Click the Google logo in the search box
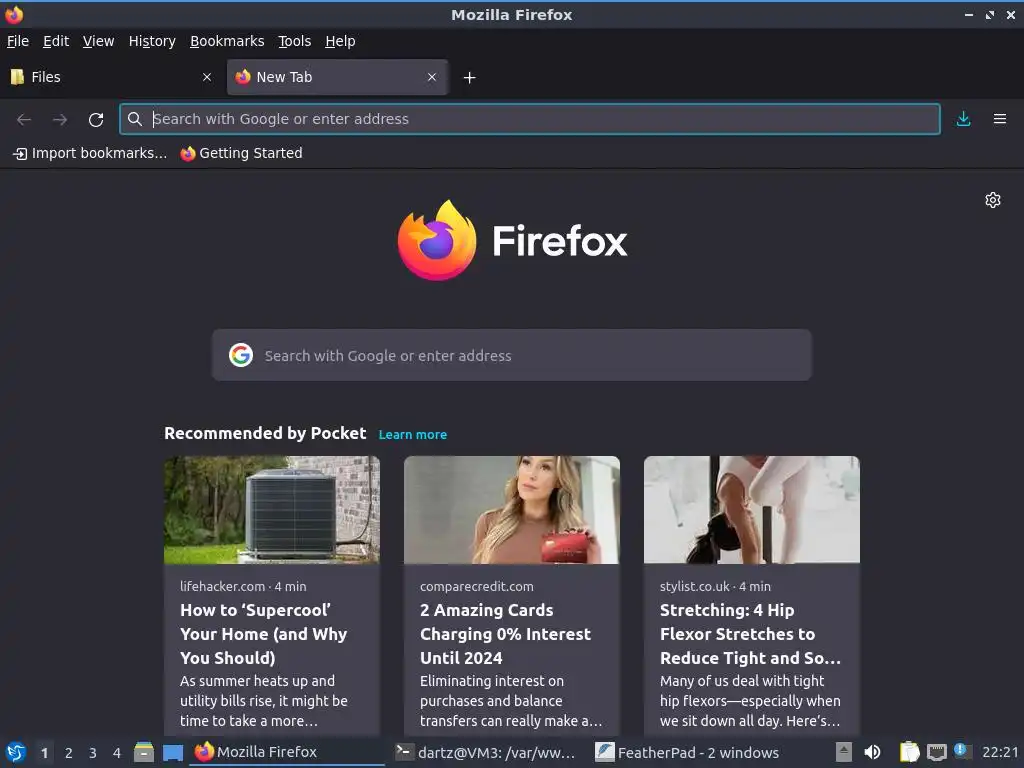Screen dimensions: 1024x768 click(x=241, y=355)
